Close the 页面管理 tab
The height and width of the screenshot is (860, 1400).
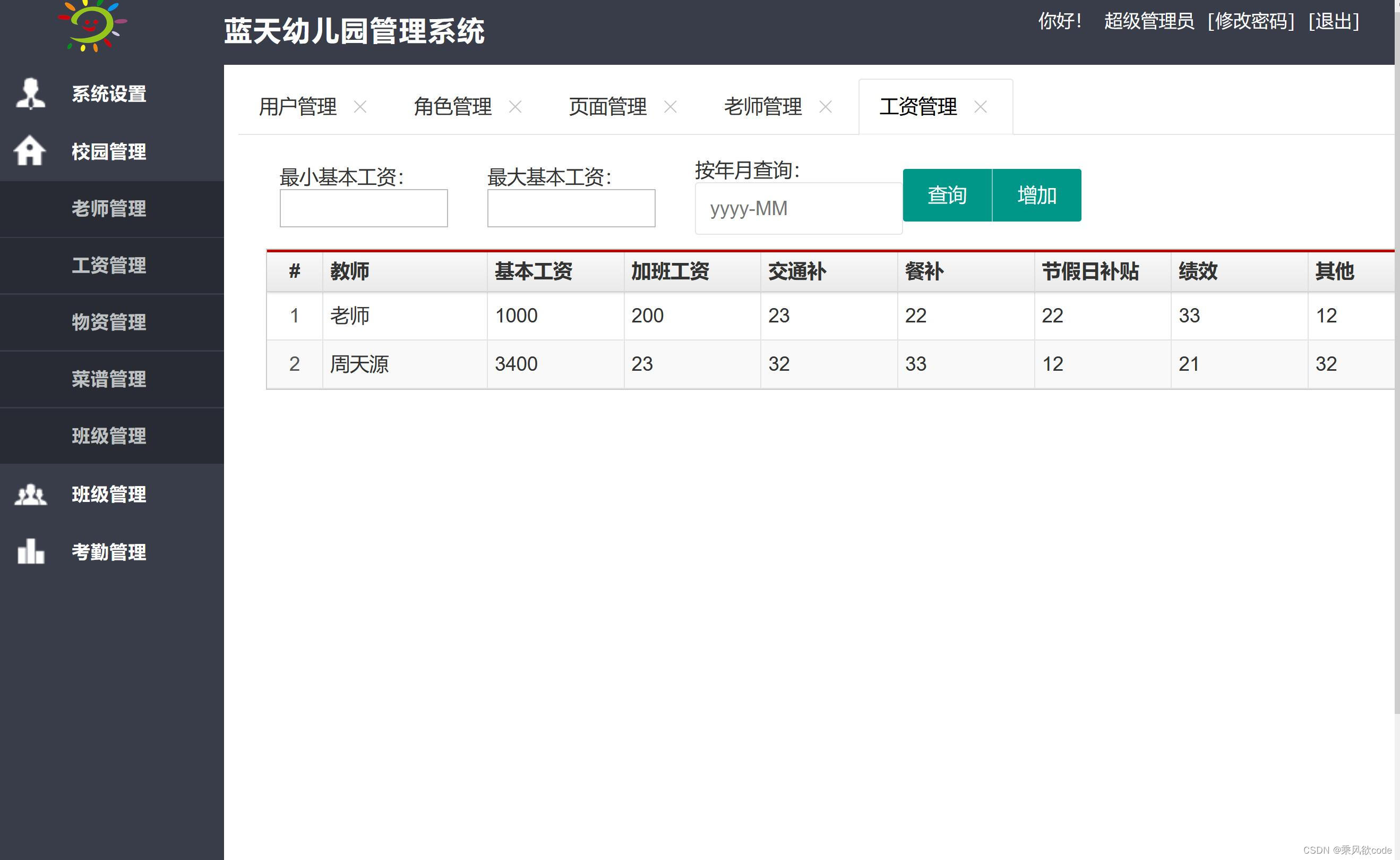[x=670, y=107]
